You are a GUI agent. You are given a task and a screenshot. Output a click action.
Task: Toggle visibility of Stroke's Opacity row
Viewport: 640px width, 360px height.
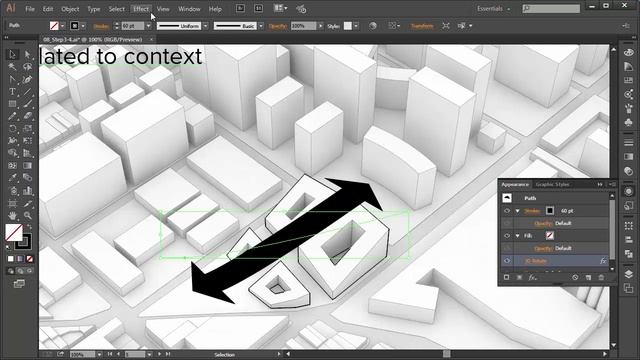pos(507,223)
